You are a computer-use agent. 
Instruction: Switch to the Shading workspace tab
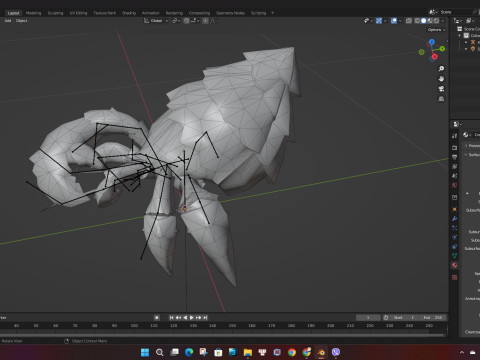129,13
